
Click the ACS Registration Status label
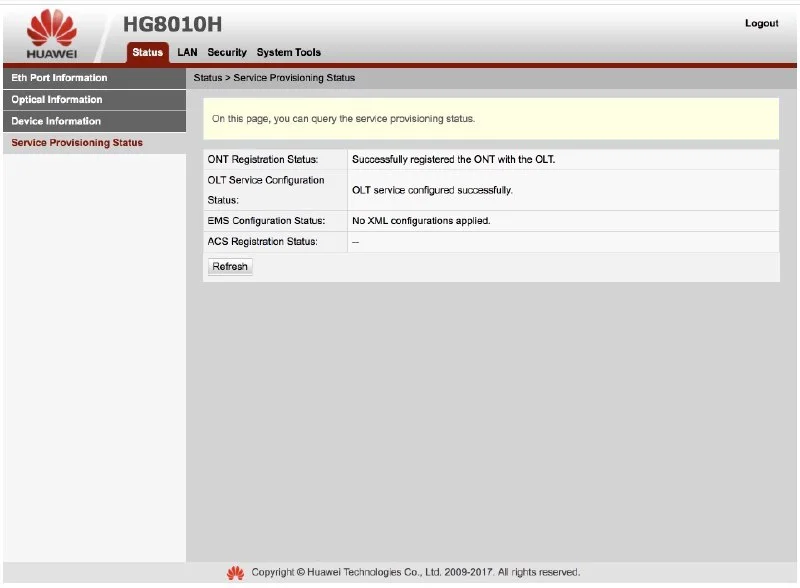click(x=262, y=242)
